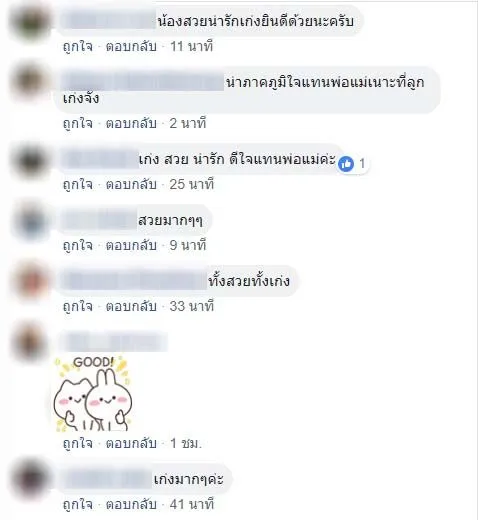This screenshot has height=520, width=478.
Task: Reply to the comment posted 2 นาที ago
Action: click(x=131, y=123)
